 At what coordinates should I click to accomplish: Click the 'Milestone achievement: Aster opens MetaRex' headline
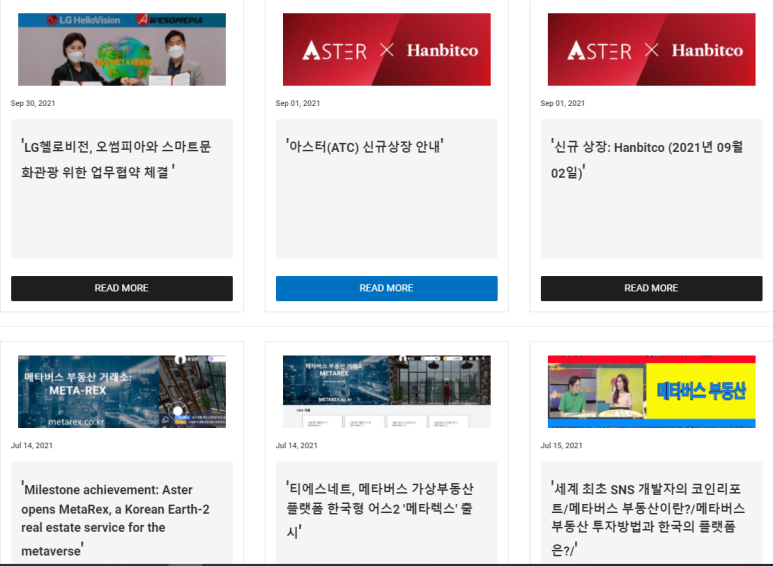[115, 520]
